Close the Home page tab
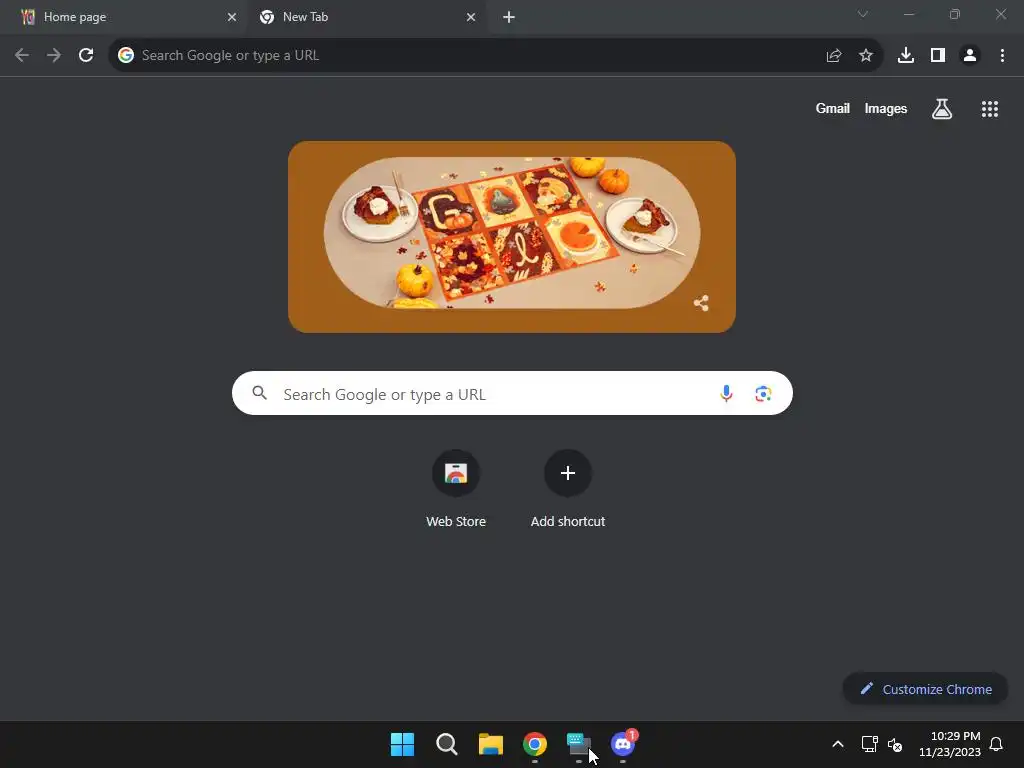 click(x=232, y=17)
